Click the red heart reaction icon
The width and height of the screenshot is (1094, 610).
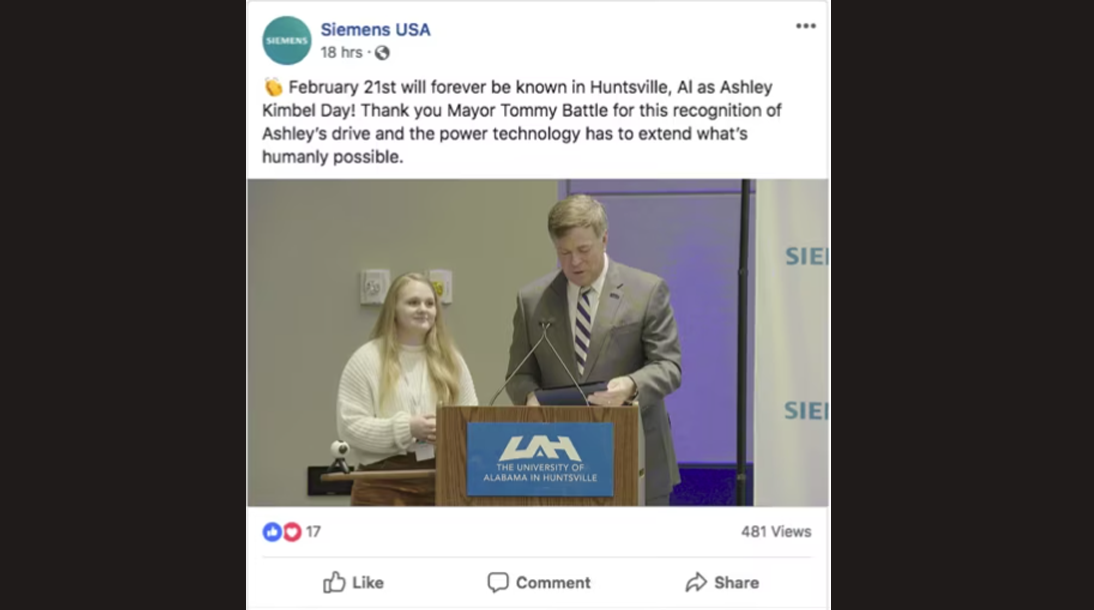click(292, 532)
